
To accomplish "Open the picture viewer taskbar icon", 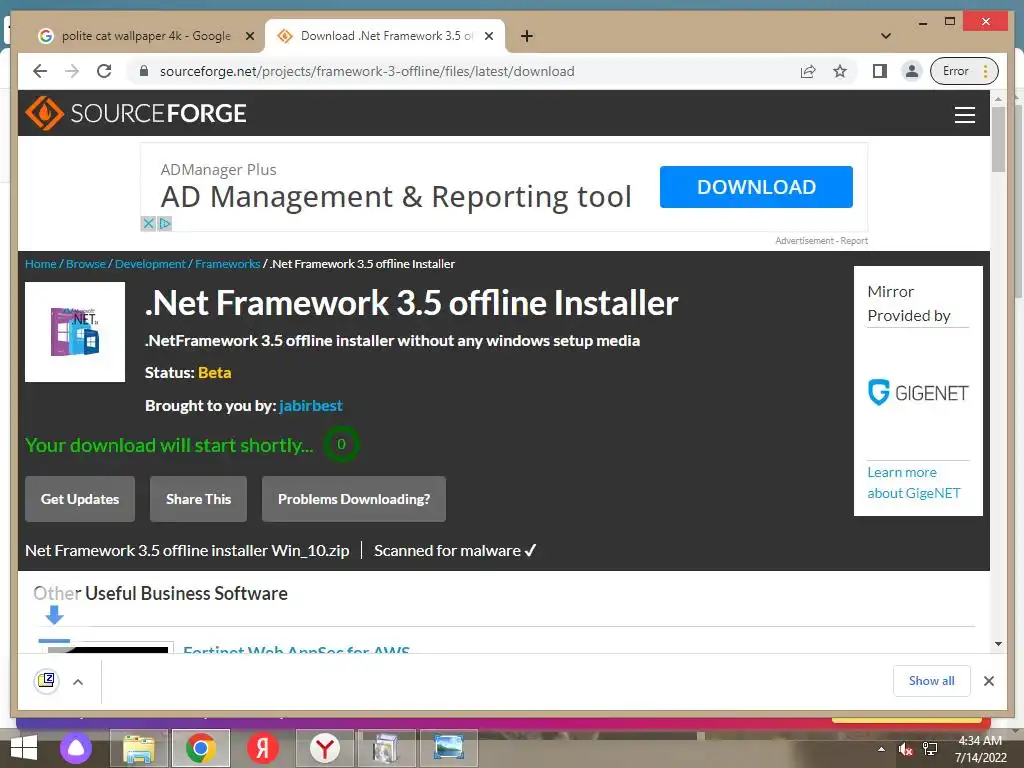I will point(449,748).
